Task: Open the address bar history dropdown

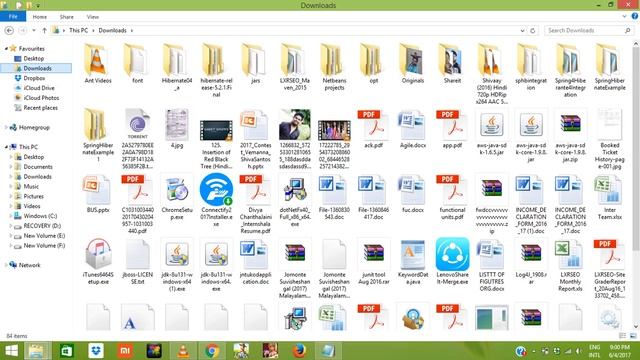Action: point(522,31)
